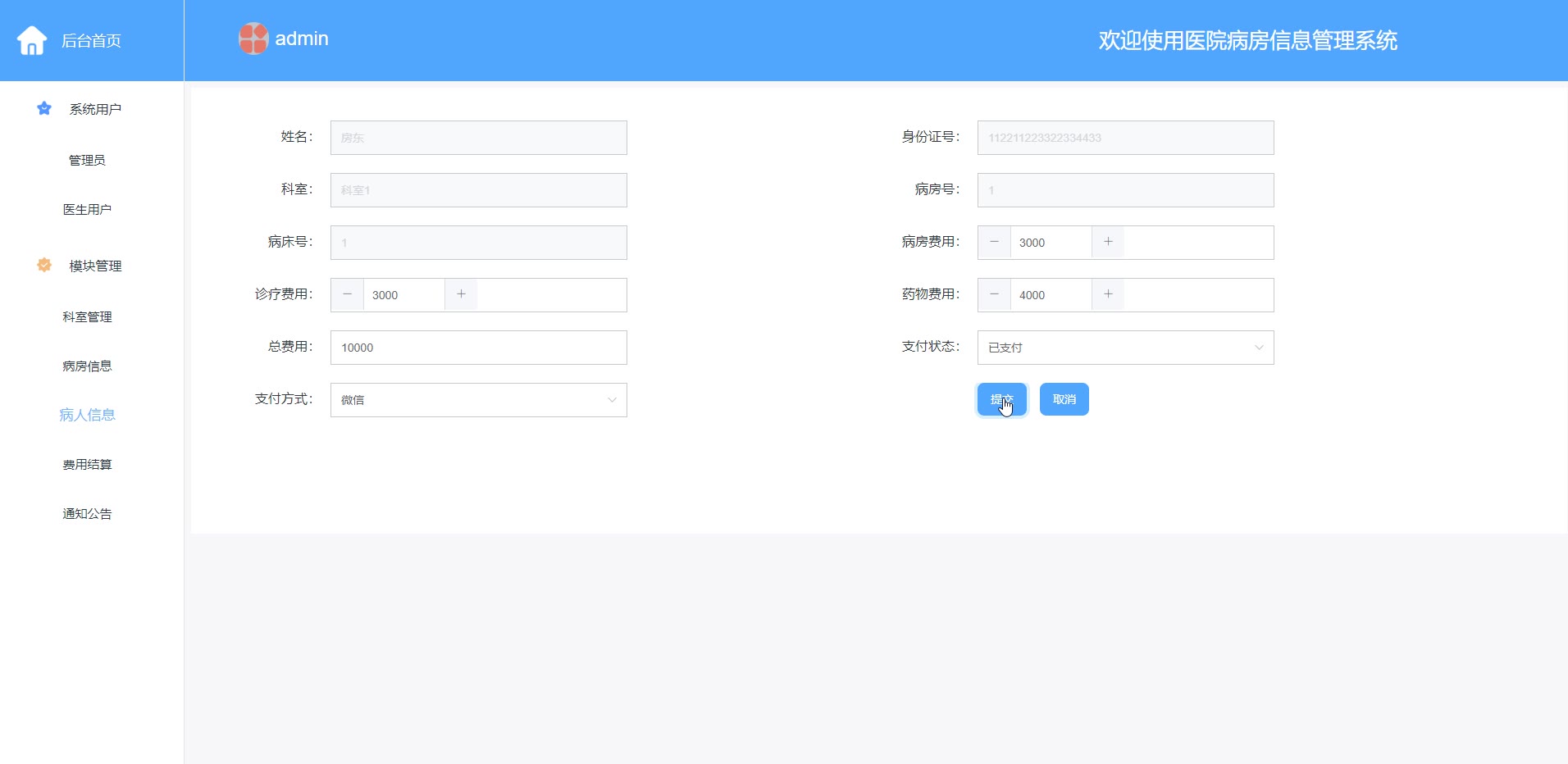
Task: Decrease 病房费用 with minus button
Action: pos(995,242)
